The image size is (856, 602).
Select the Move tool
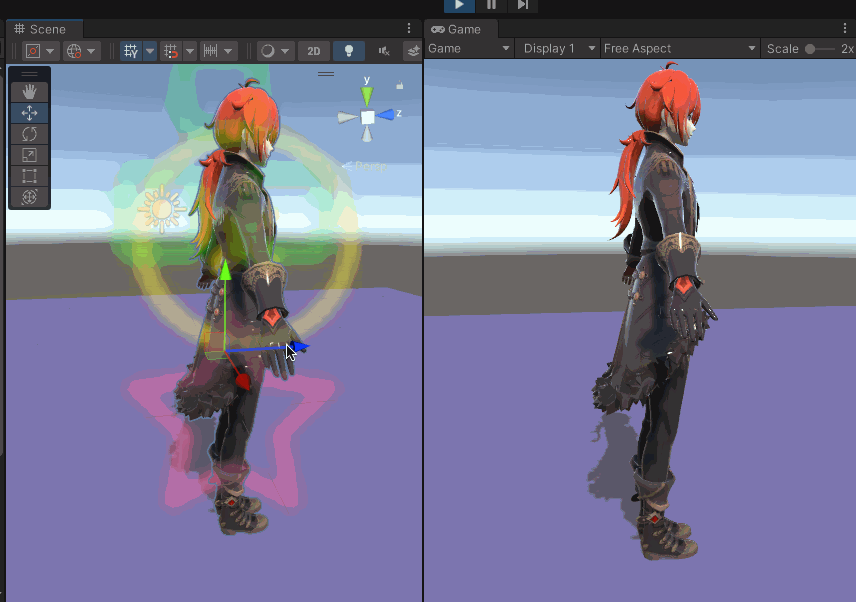pyautogui.click(x=29, y=113)
